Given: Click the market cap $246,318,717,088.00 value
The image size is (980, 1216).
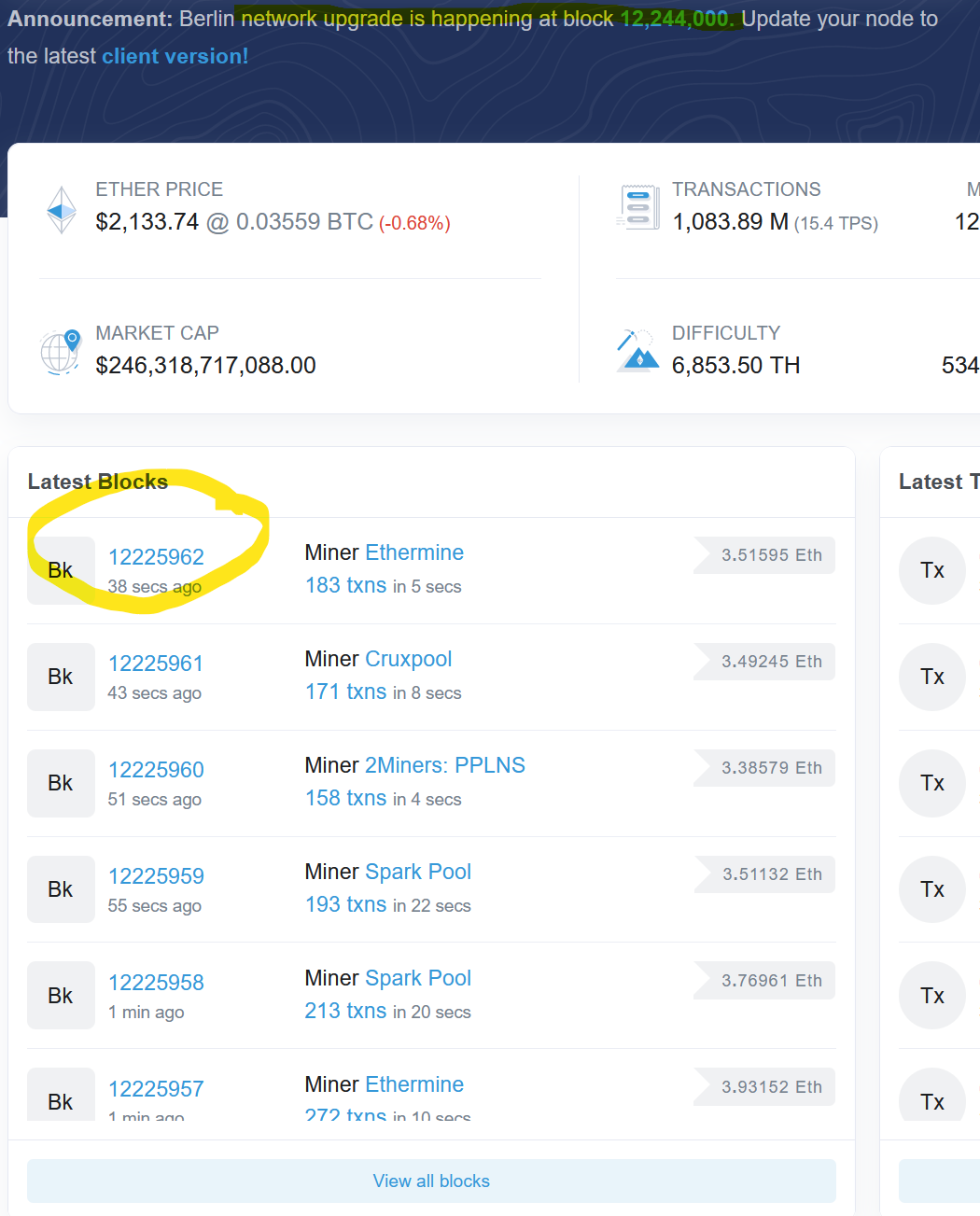Looking at the screenshot, I should pyautogui.click(x=206, y=366).
